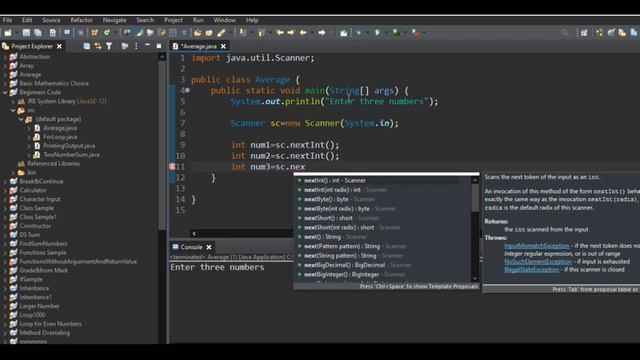The width and height of the screenshot is (640, 360).
Task: Maximize the Project Explorer view
Action: (159, 46)
